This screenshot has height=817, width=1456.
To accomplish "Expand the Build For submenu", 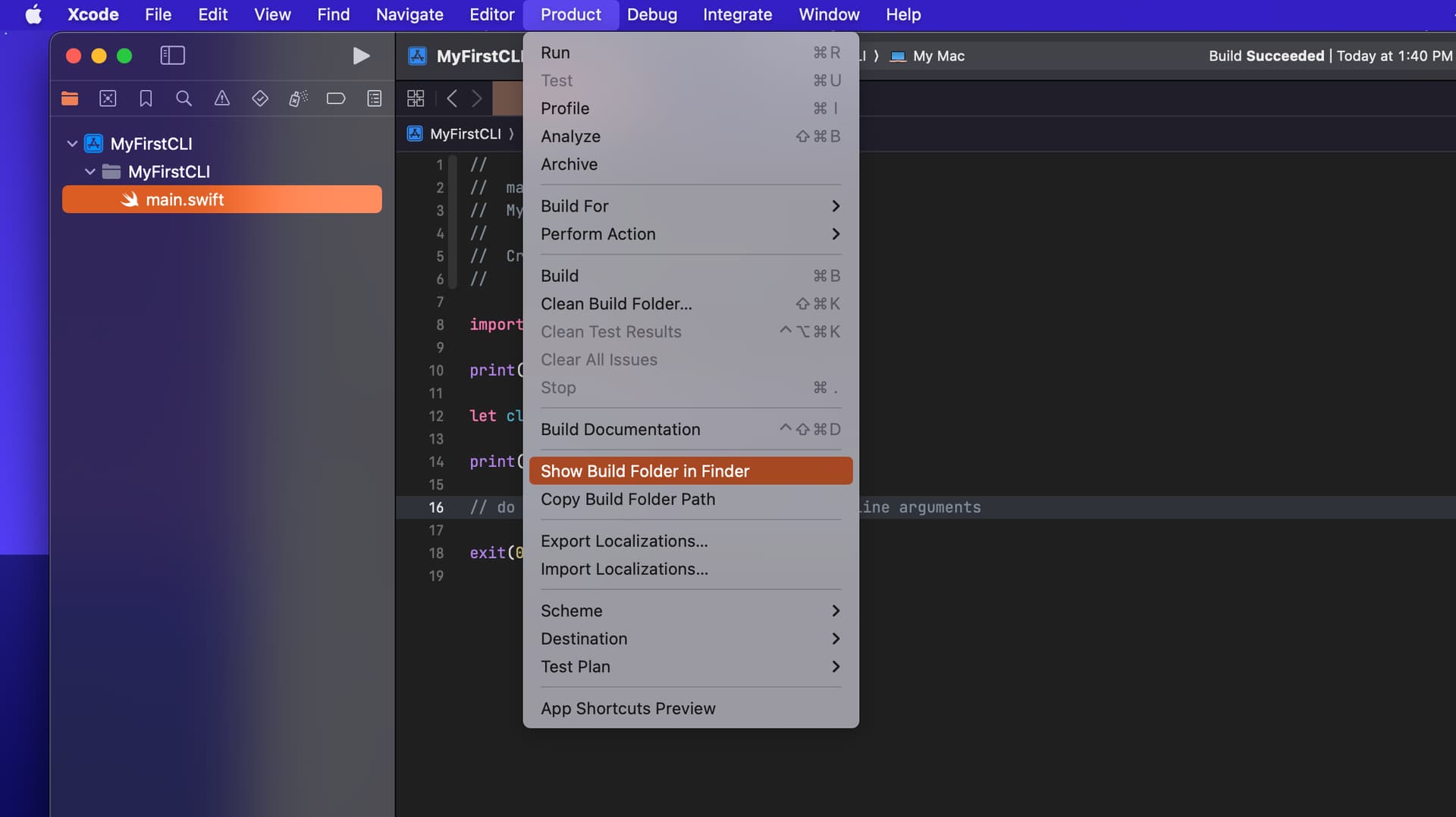I will pos(691,206).
